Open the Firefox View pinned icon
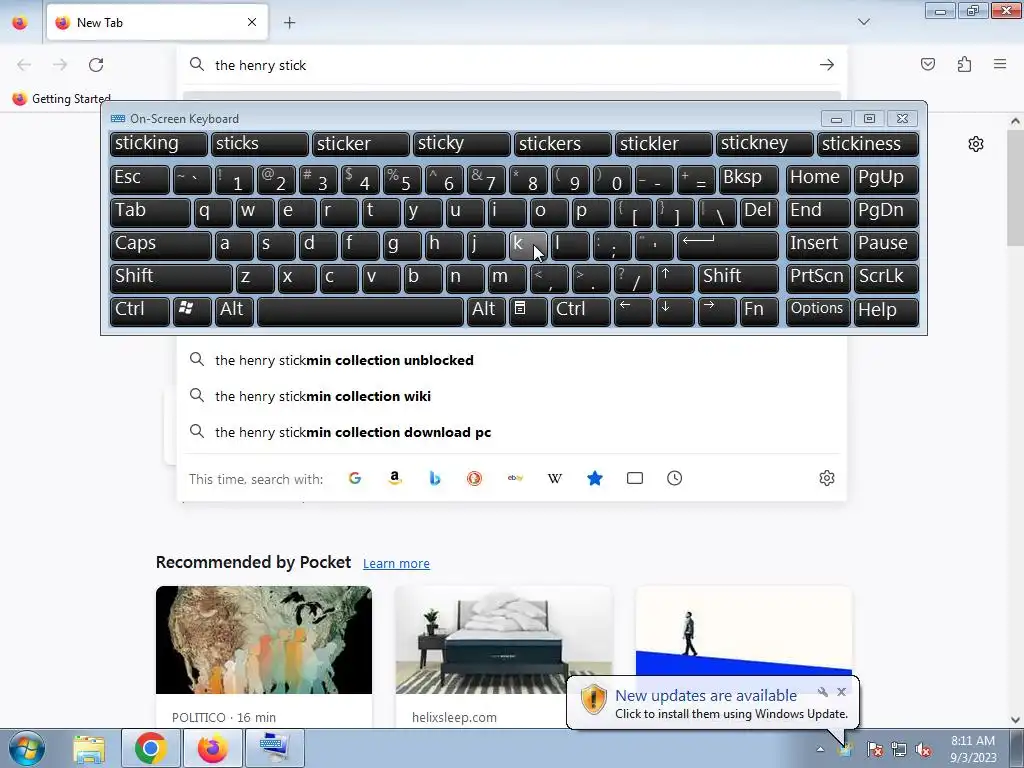1024x768 pixels. (20, 22)
